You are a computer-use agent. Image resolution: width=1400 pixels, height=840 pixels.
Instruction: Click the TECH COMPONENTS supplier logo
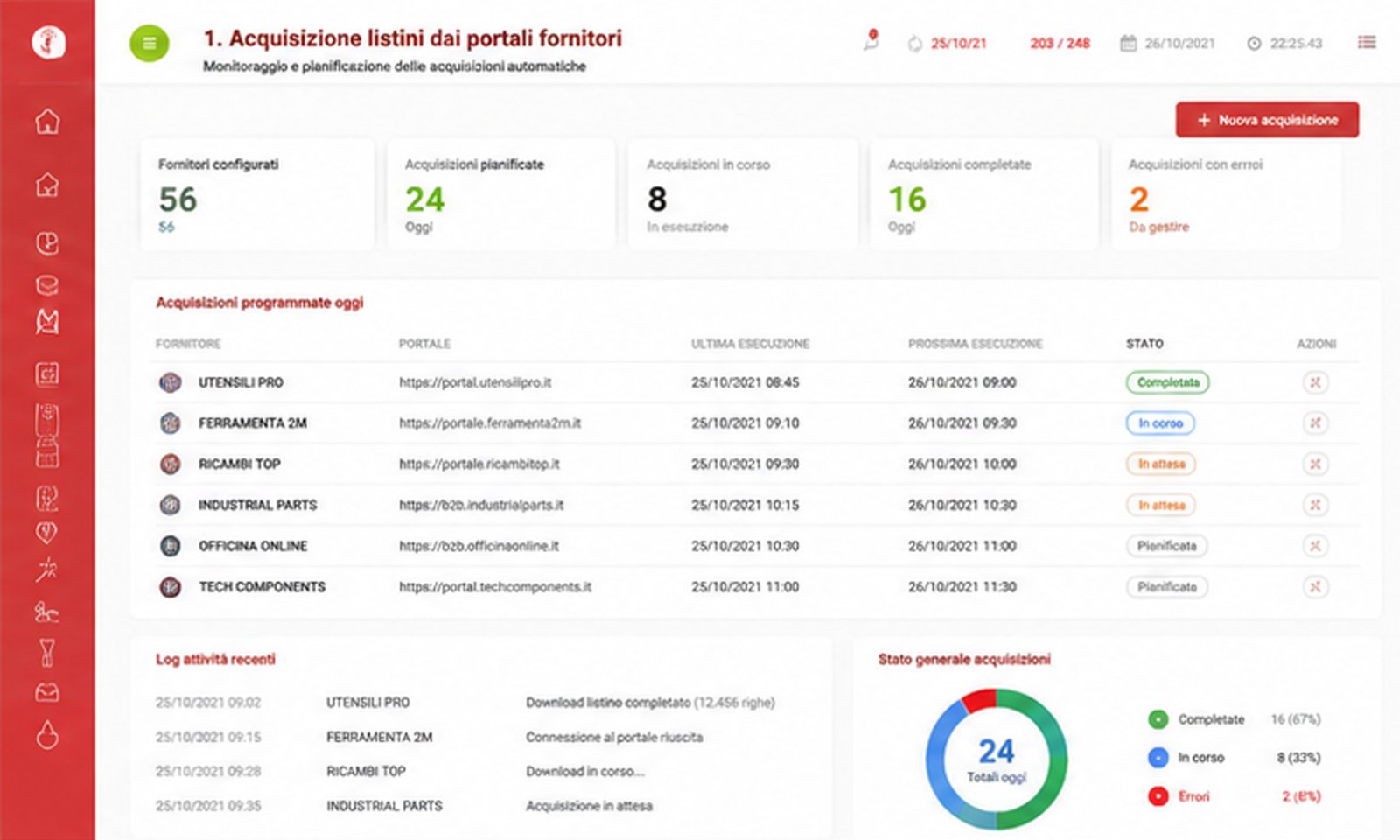pyautogui.click(x=170, y=587)
